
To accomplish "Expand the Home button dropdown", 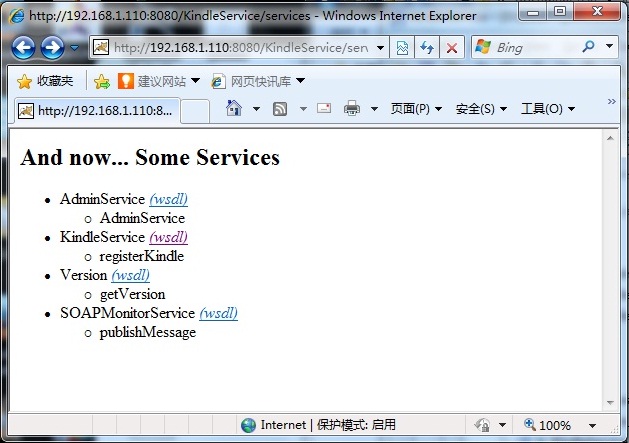I will click(256, 109).
